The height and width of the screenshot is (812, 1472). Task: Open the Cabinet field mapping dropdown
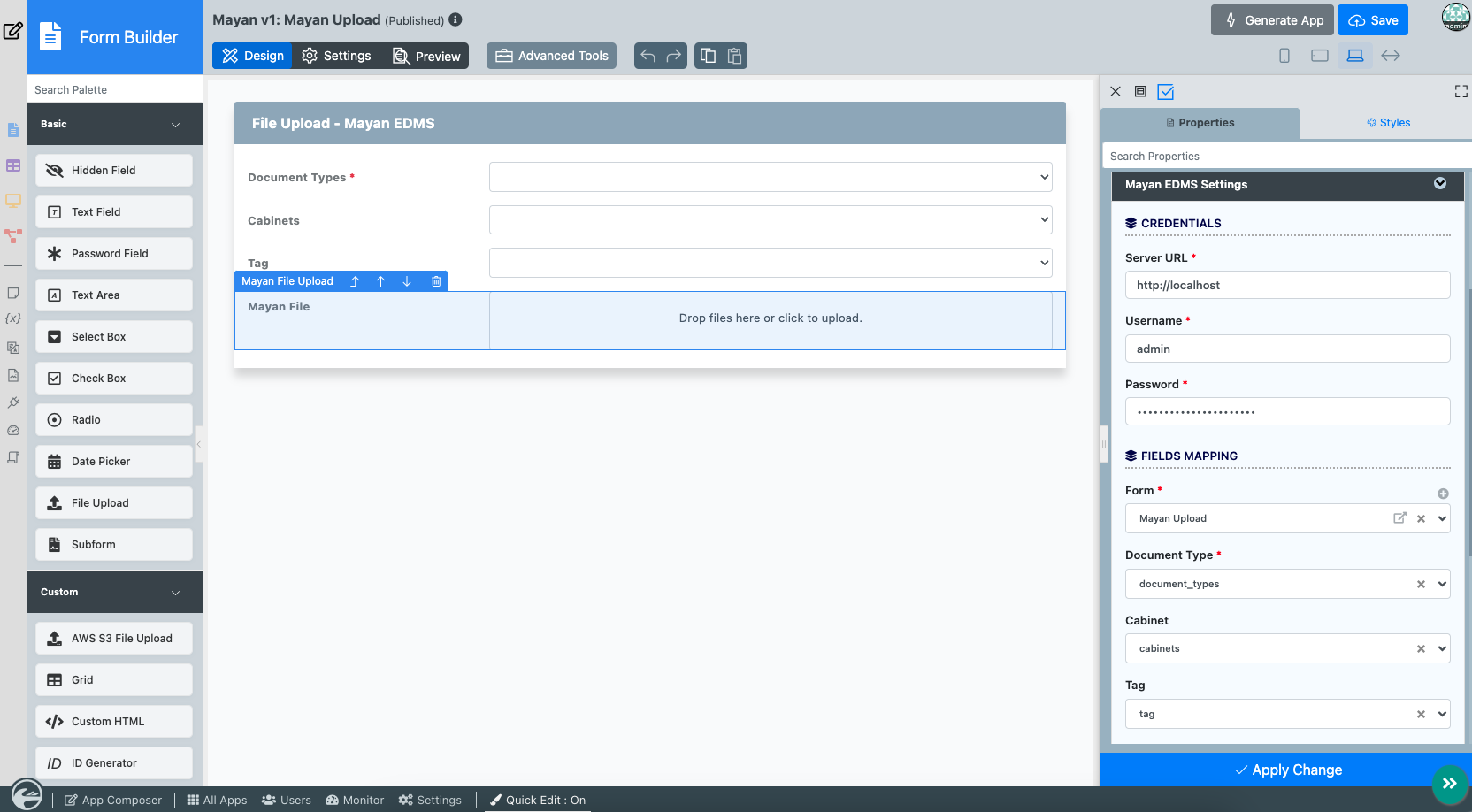click(1442, 648)
